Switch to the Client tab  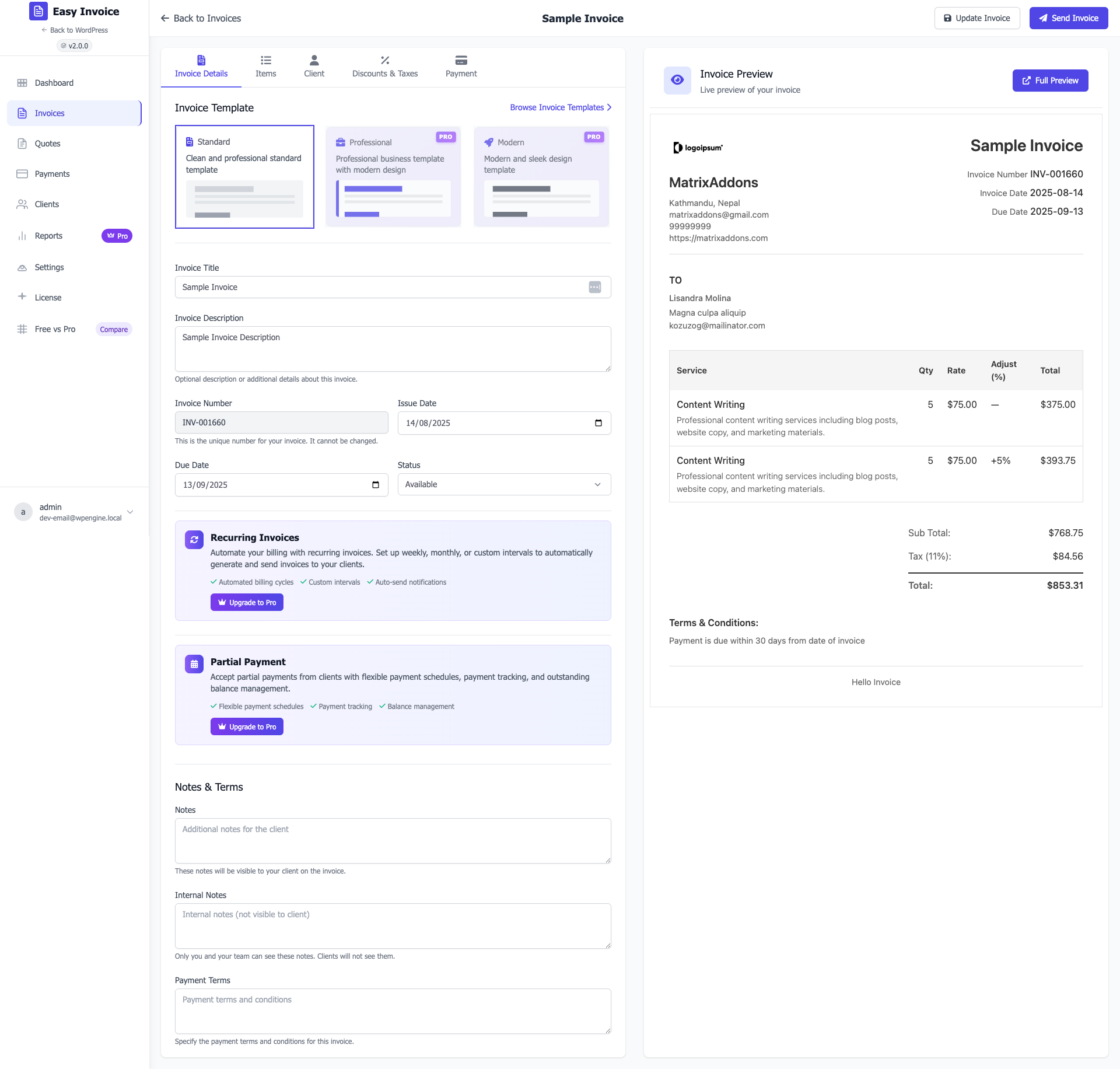314,67
